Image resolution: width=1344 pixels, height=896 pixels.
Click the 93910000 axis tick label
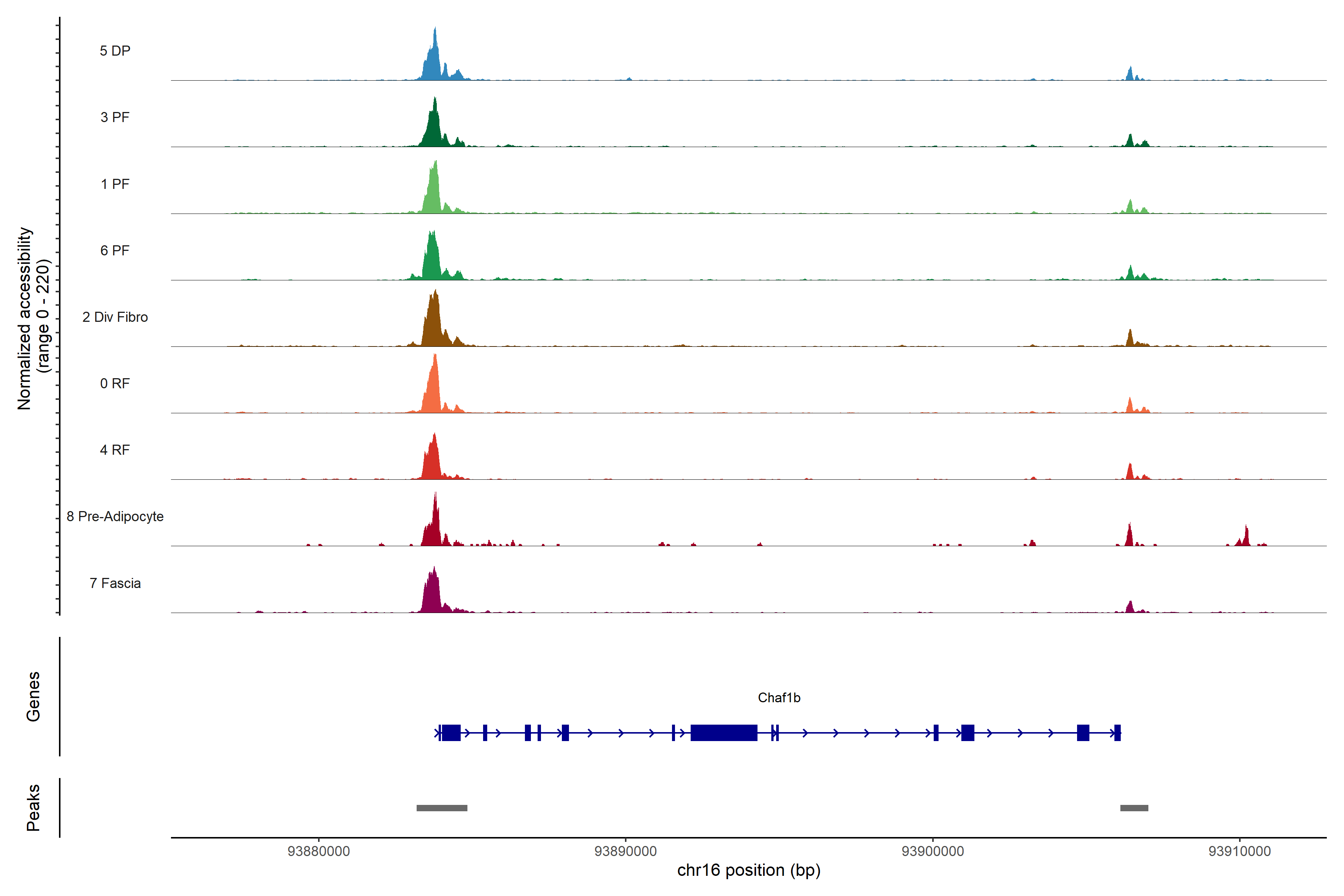point(1239,852)
